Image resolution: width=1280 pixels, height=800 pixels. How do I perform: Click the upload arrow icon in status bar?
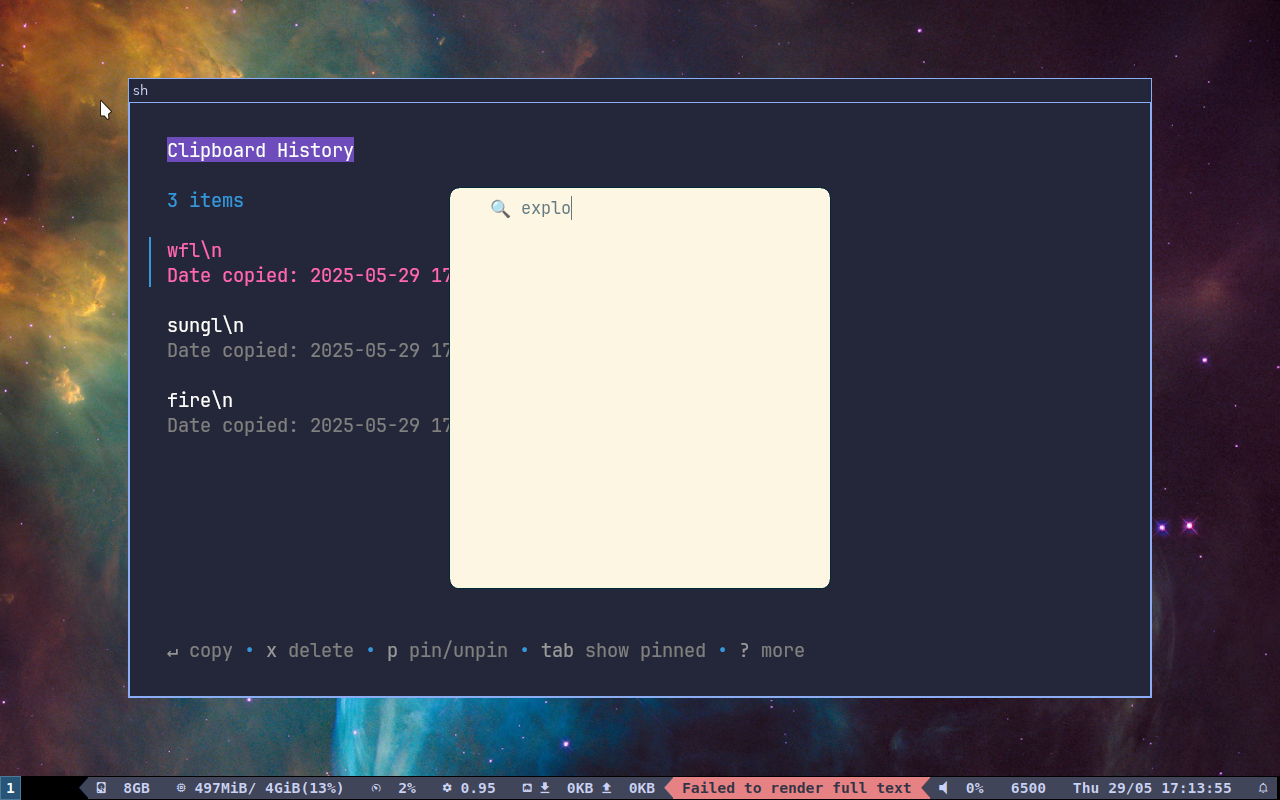pyautogui.click(x=606, y=788)
